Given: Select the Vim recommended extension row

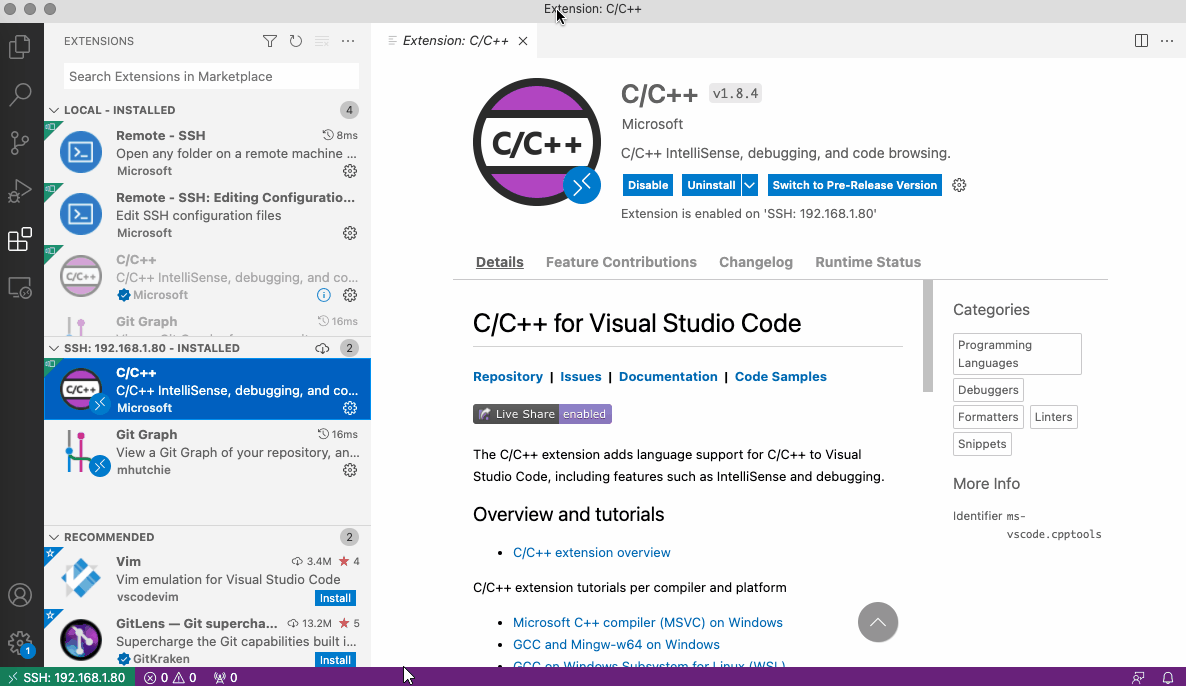Looking at the screenshot, I should 207,579.
